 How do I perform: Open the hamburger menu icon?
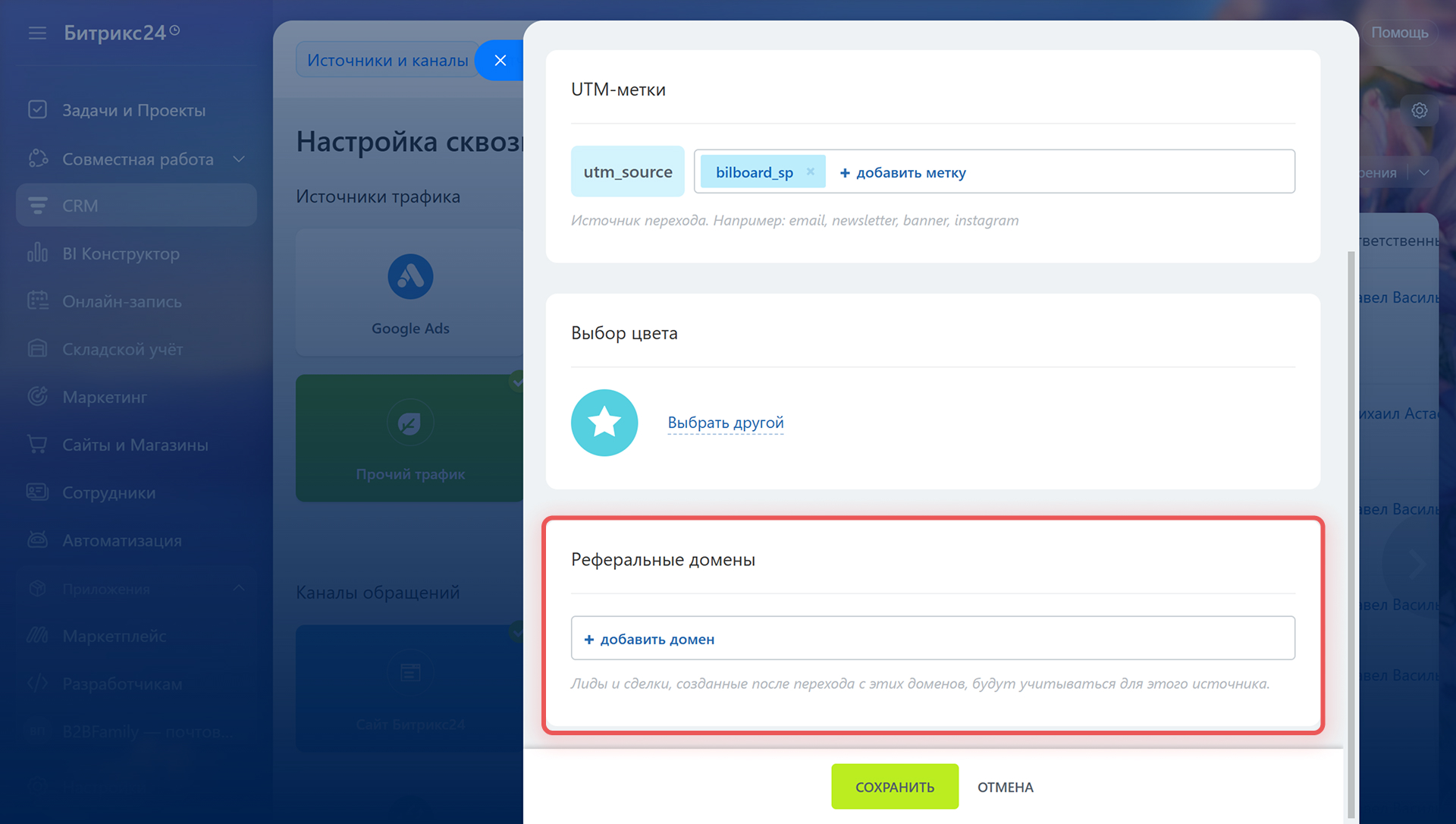click(x=37, y=33)
